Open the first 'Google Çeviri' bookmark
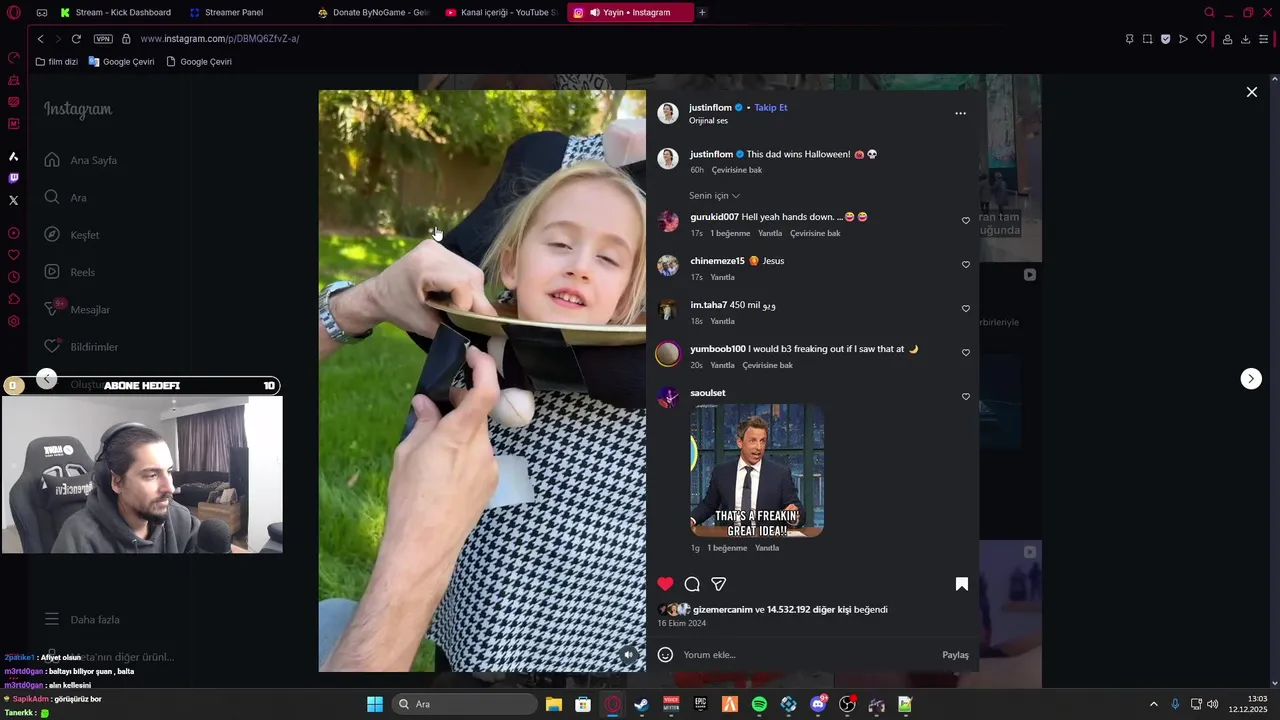Image resolution: width=1280 pixels, height=720 pixels. click(x=121, y=62)
